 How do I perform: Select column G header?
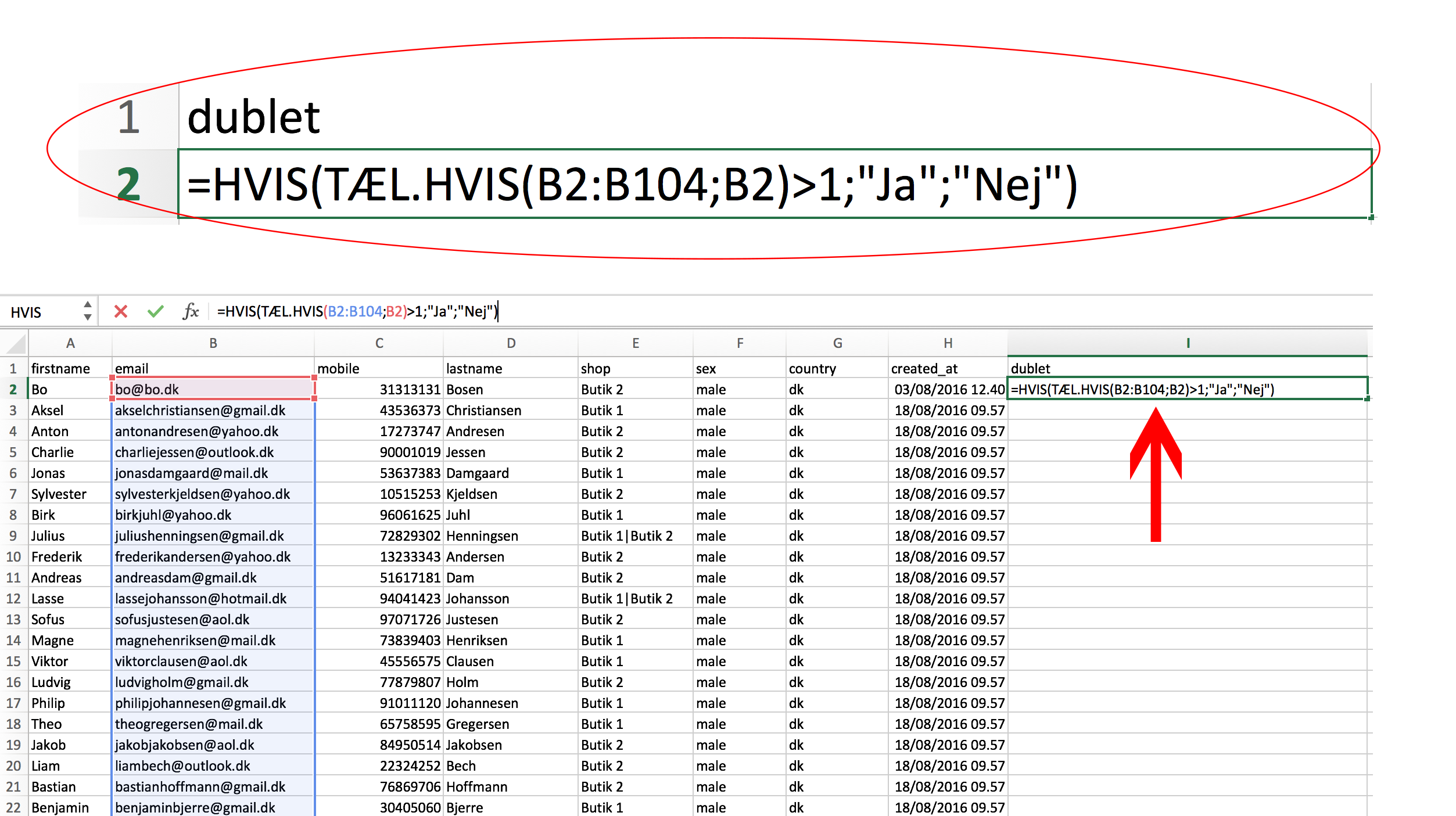coord(837,343)
